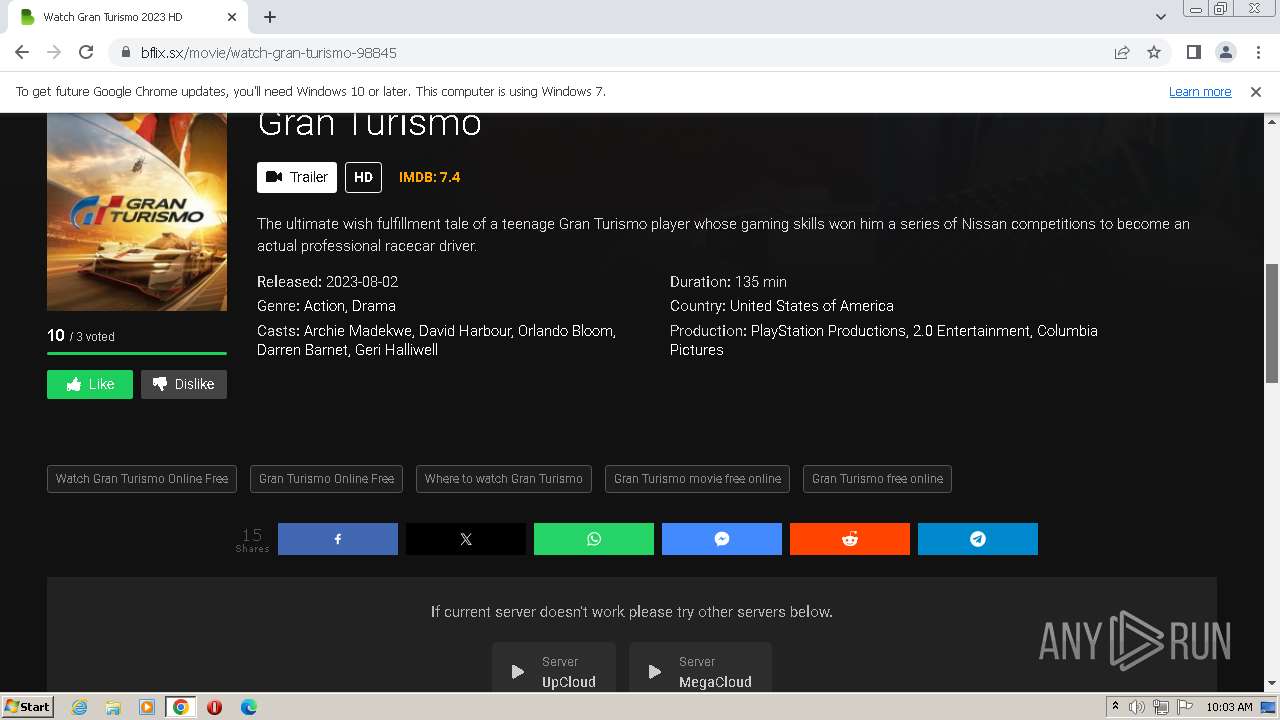Open Opera from the taskbar

214,707
